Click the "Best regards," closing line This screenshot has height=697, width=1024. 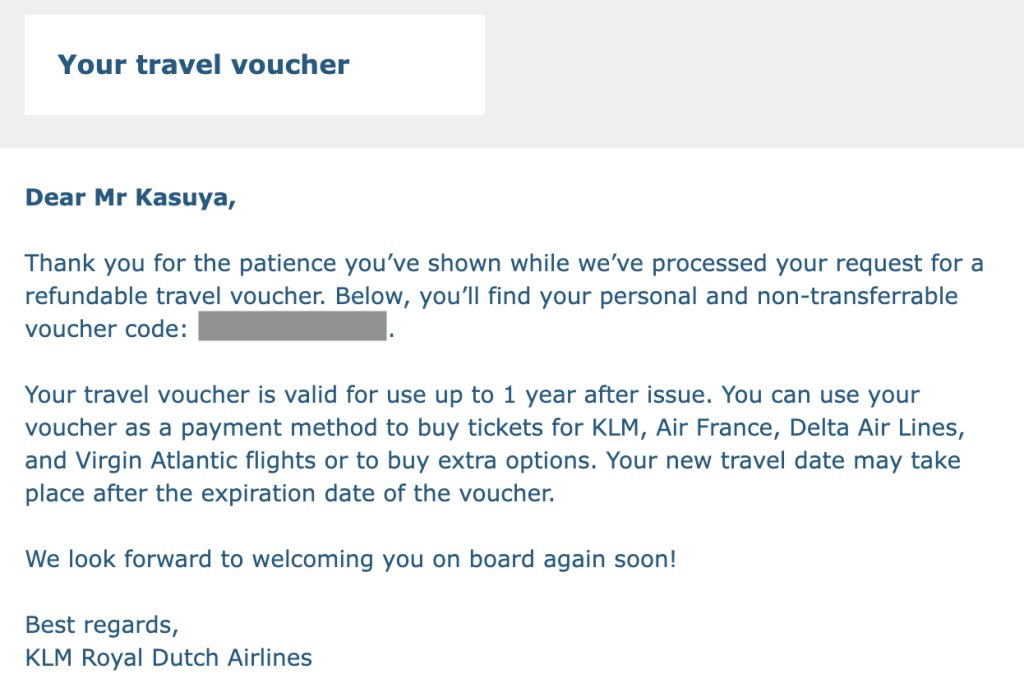pos(102,626)
